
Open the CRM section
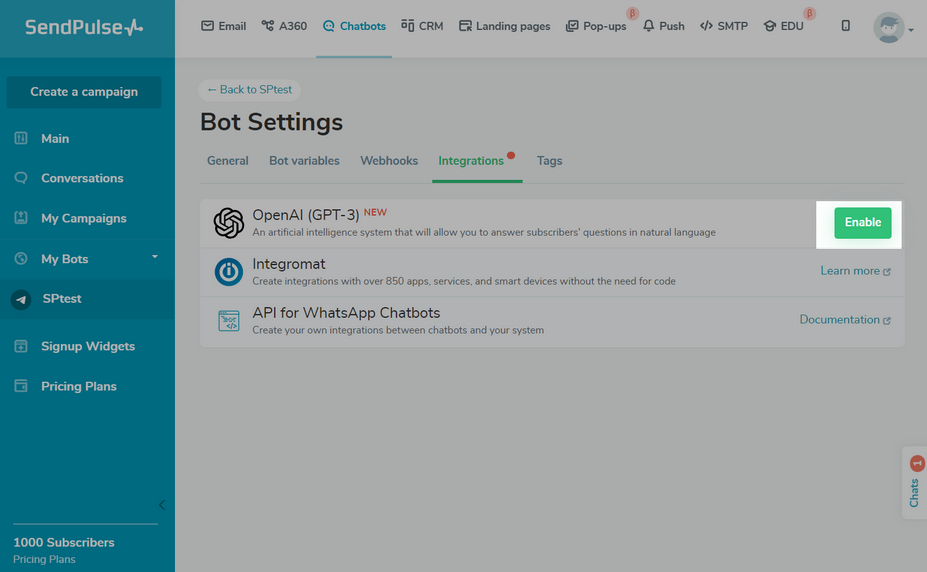(x=422, y=26)
